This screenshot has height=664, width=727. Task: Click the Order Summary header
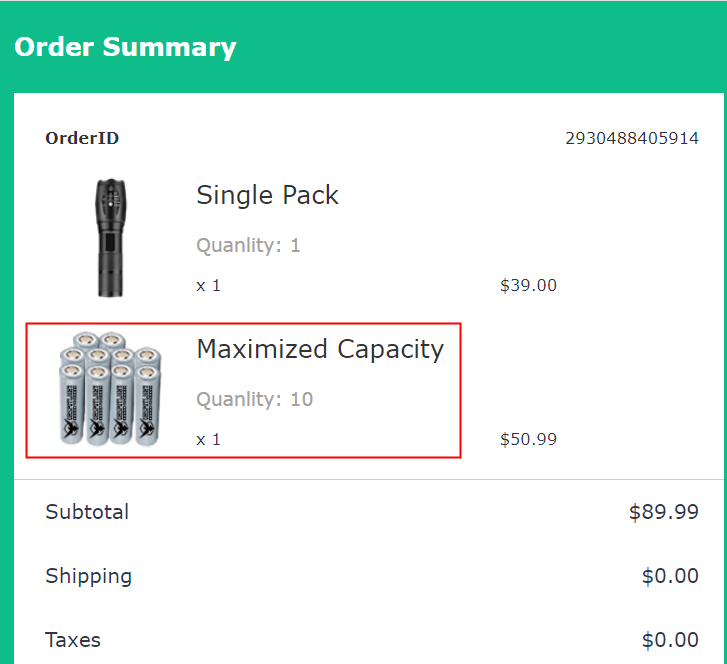(125, 47)
